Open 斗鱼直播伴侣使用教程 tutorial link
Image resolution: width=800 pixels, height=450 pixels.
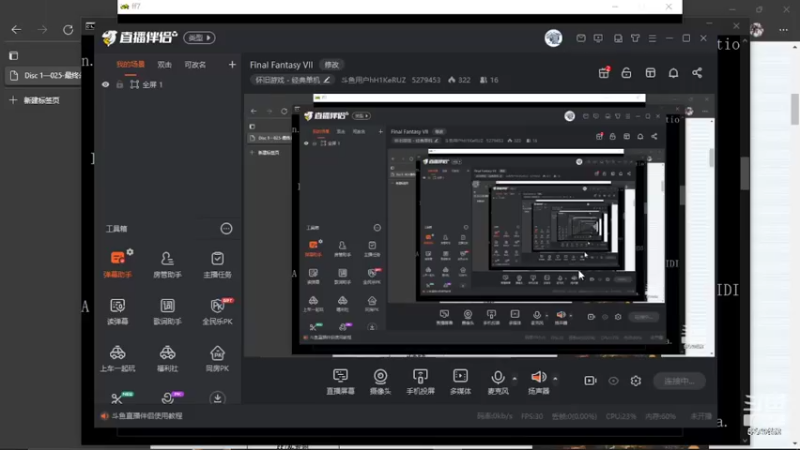146,416
